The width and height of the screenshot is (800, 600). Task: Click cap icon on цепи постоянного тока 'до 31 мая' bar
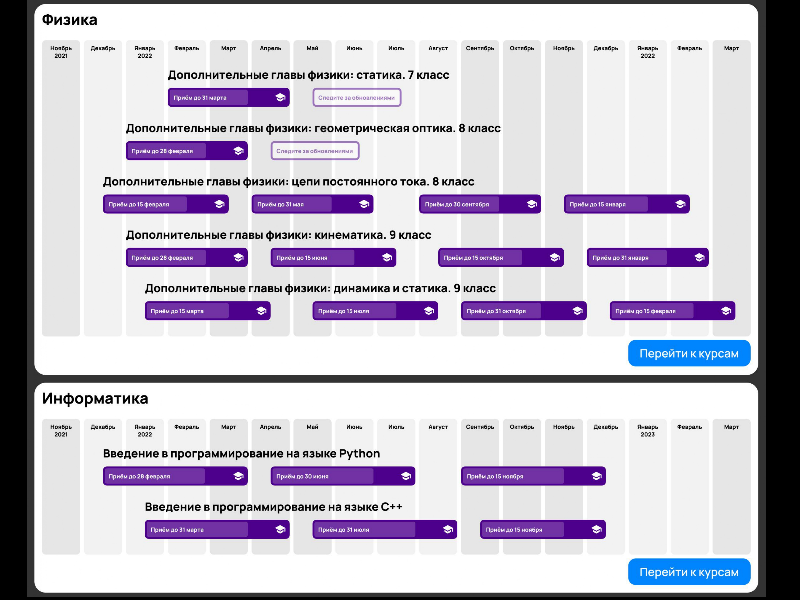pyautogui.click(x=364, y=204)
